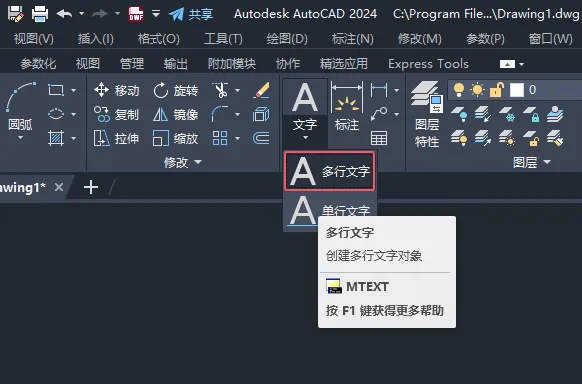
Task: Select the 圆弧 arc tool
Action: pos(20,108)
